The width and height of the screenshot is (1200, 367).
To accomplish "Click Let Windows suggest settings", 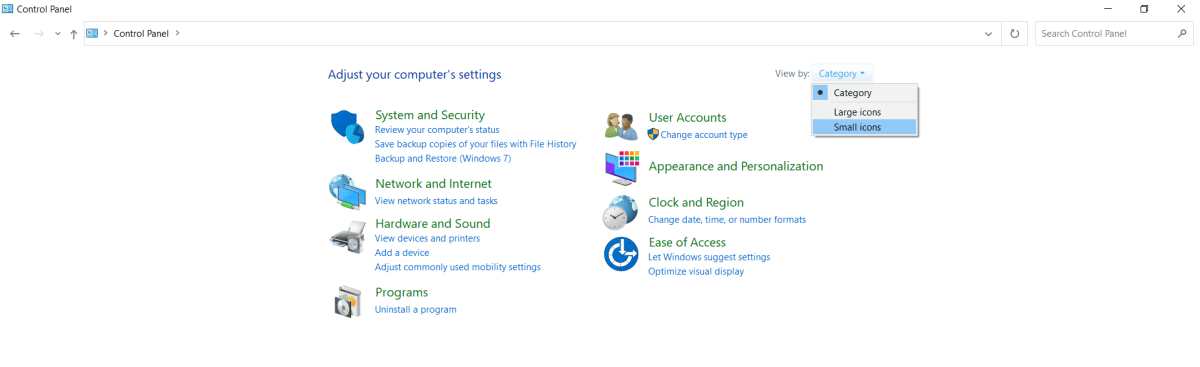I will pos(709,257).
